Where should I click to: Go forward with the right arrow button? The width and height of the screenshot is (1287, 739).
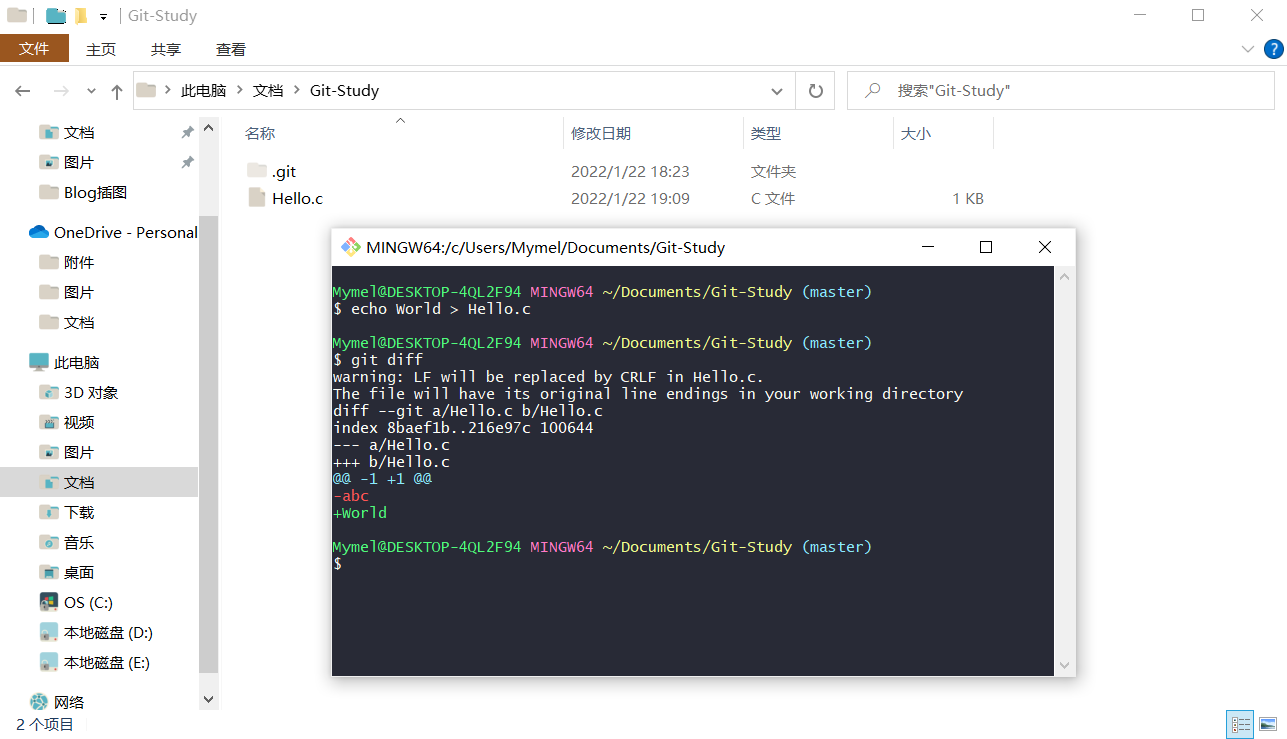pyautogui.click(x=61, y=91)
